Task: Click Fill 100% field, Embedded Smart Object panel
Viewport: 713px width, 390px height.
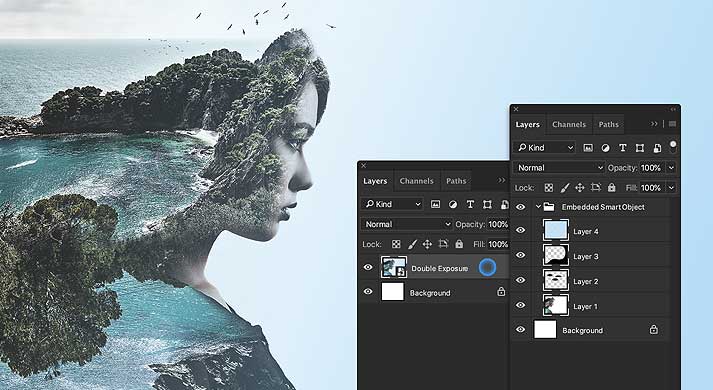Action: [x=652, y=188]
